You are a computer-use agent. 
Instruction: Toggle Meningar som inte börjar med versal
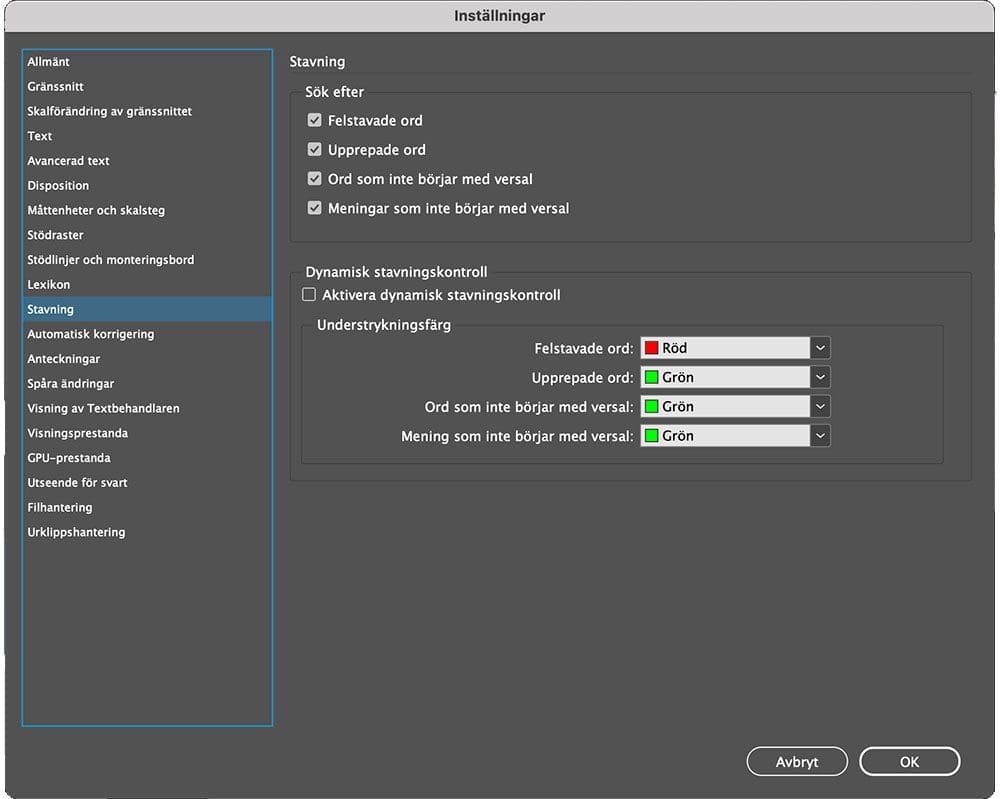click(314, 208)
